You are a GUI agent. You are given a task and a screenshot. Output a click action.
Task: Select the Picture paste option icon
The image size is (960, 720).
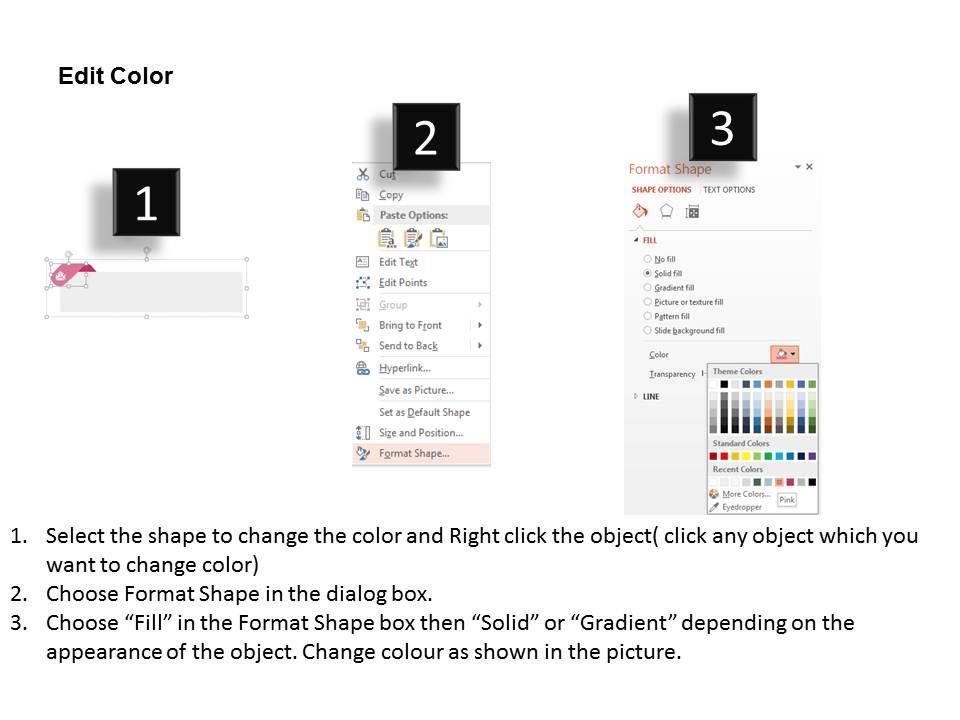[438, 238]
